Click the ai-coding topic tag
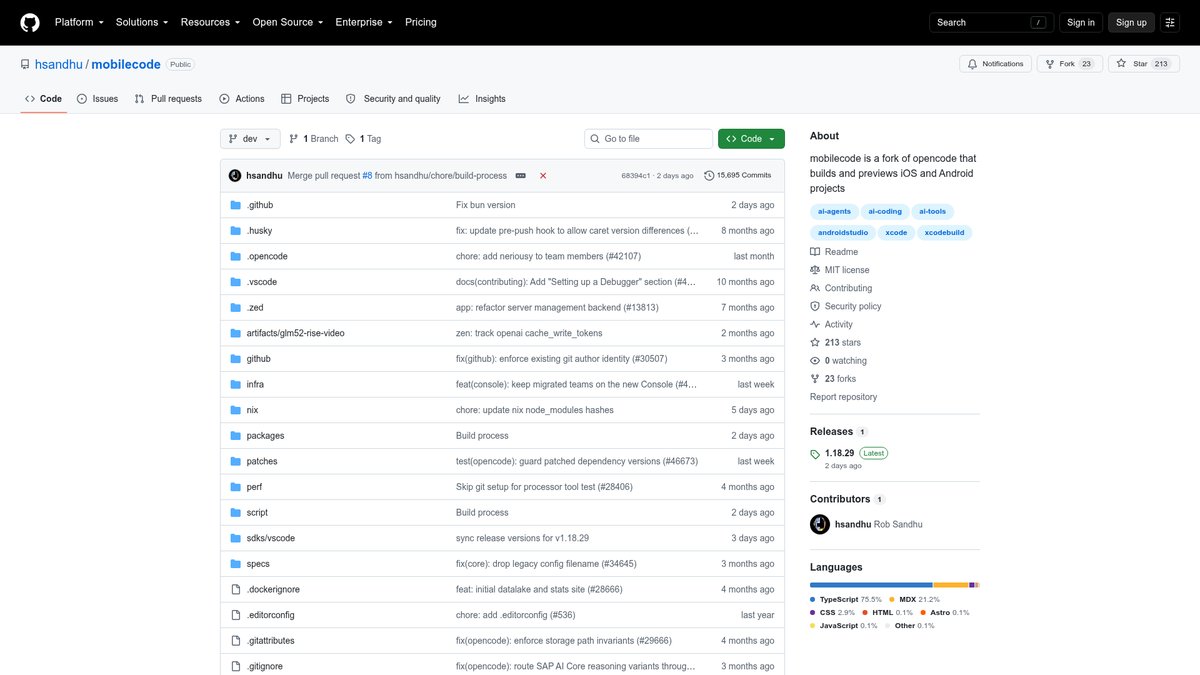Image resolution: width=1200 pixels, height=675 pixels. [x=885, y=211]
